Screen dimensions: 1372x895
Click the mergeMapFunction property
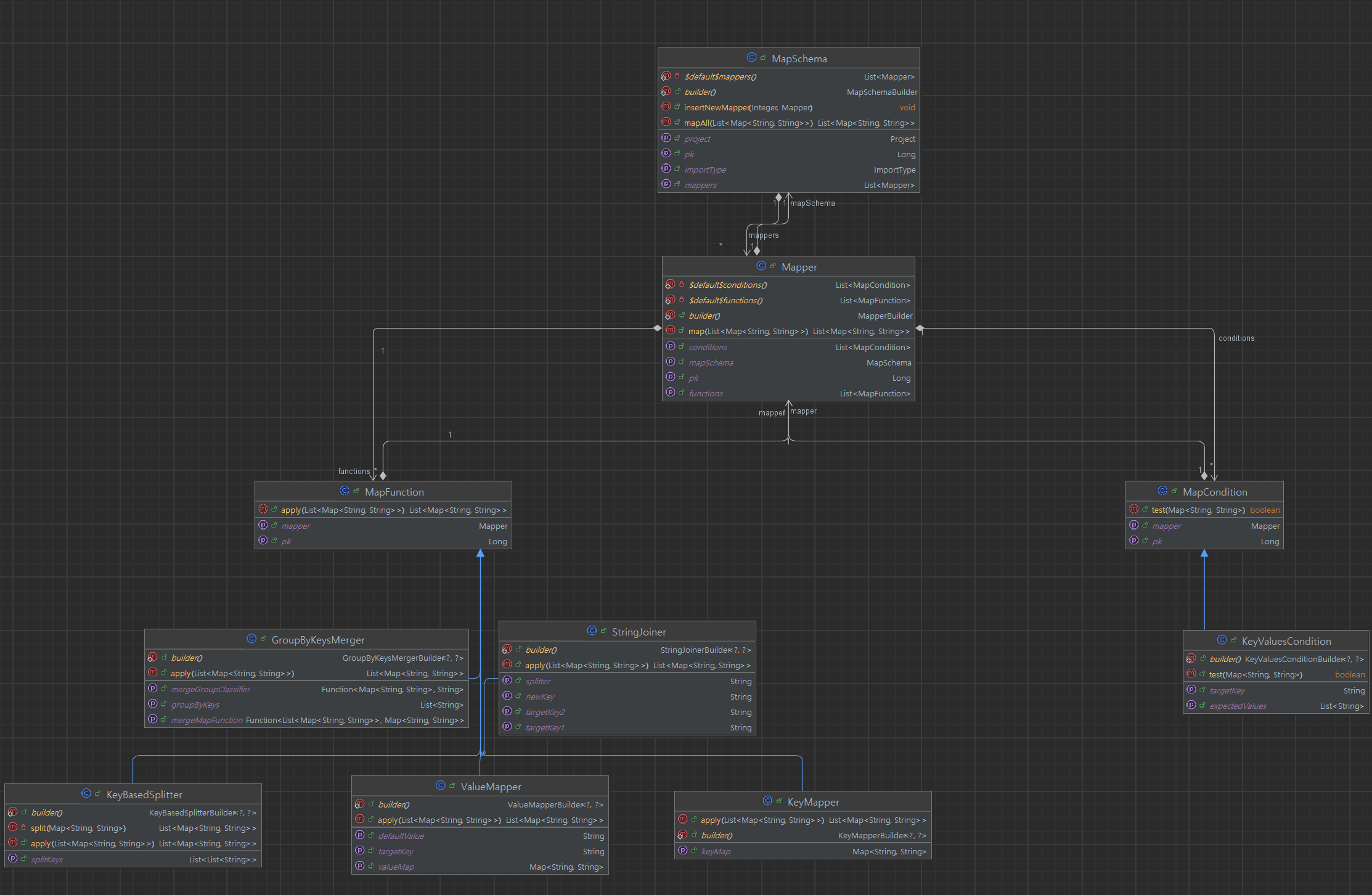(x=206, y=720)
